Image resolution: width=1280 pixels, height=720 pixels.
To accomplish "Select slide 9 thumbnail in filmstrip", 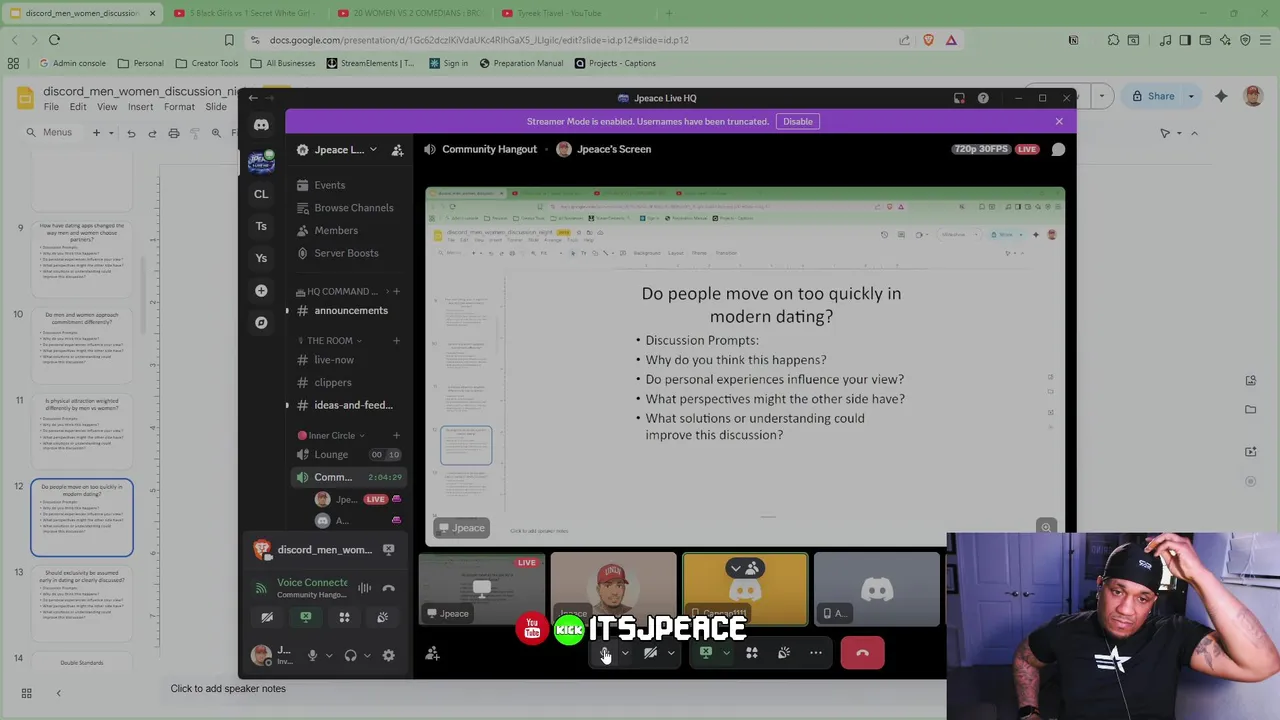I will [82, 258].
